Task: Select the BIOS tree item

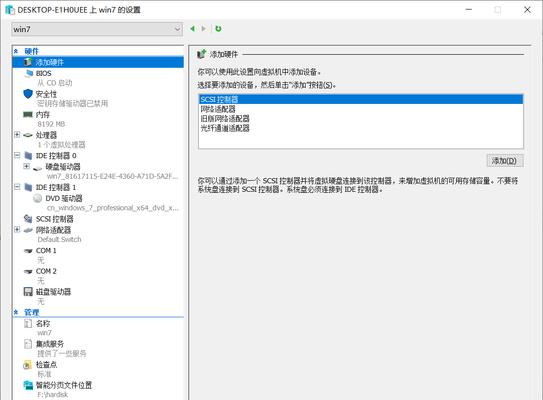Action: (44, 73)
